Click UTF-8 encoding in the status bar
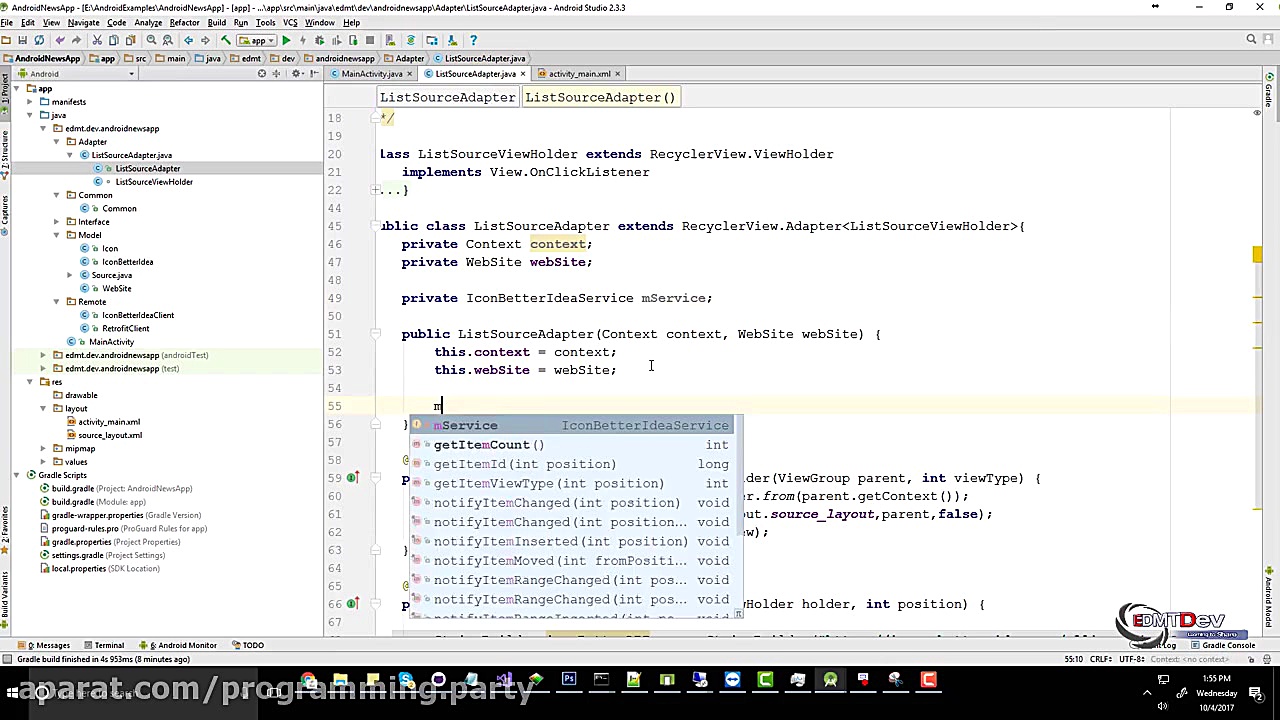The width and height of the screenshot is (1280, 720). point(1132,659)
